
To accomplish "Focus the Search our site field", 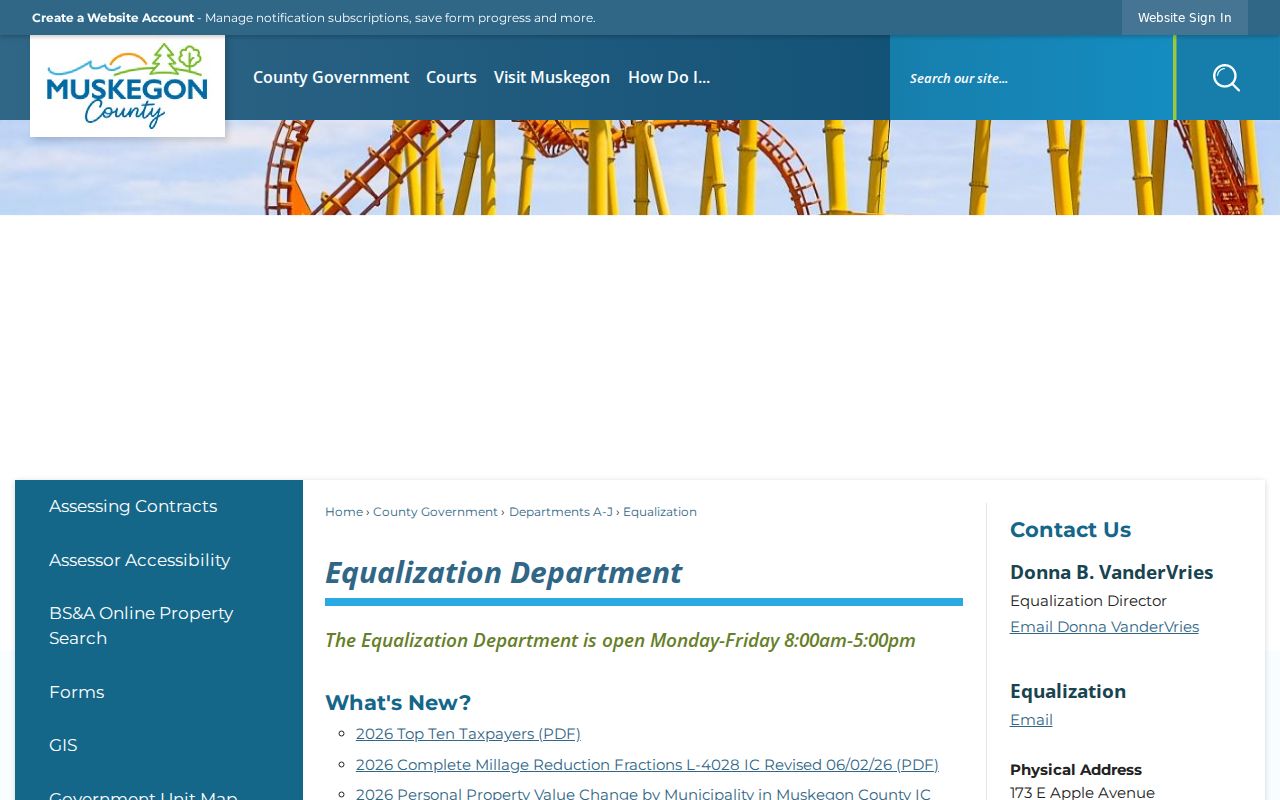I will (1032, 78).
